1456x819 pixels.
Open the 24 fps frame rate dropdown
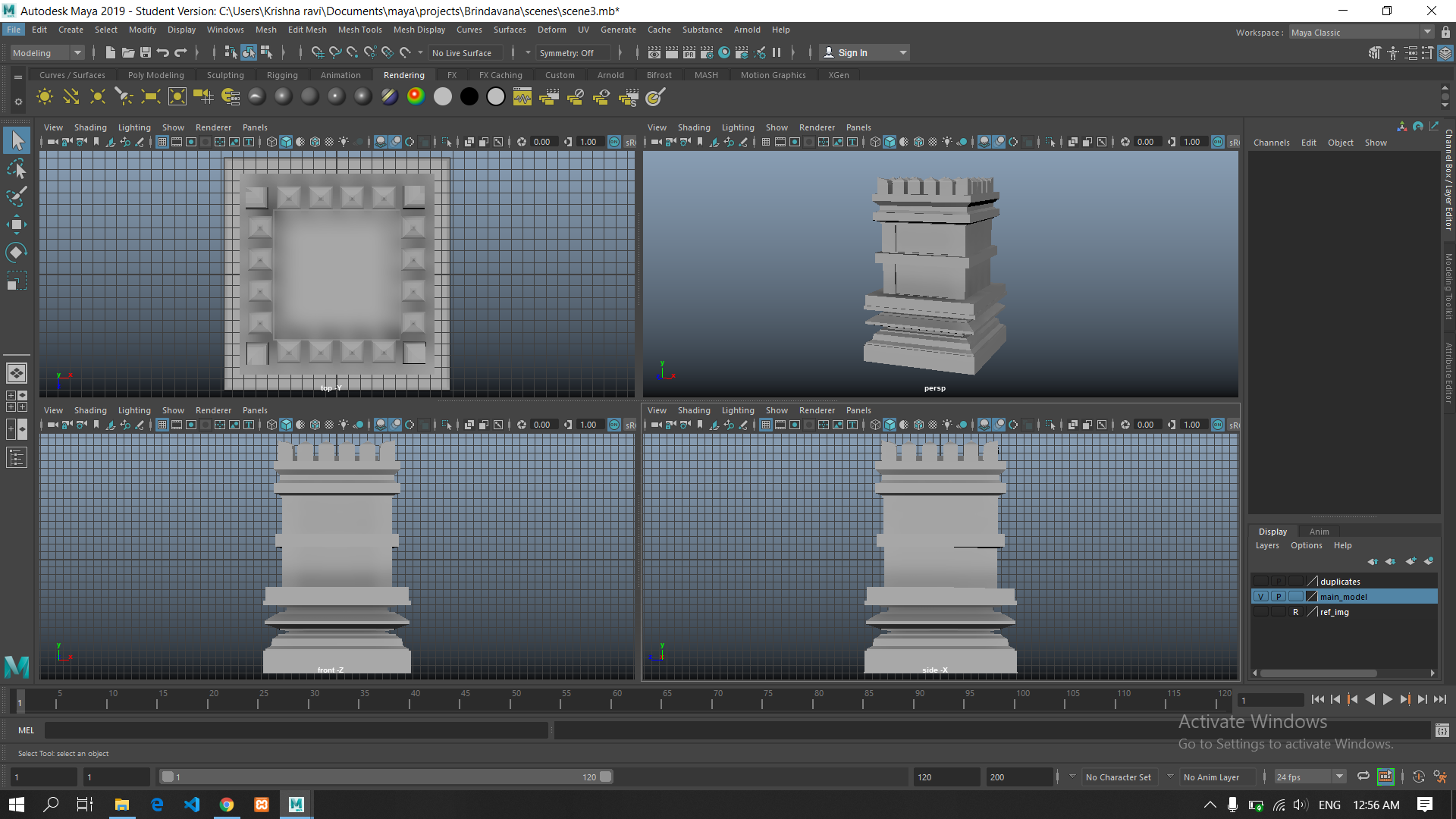coord(1310,777)
